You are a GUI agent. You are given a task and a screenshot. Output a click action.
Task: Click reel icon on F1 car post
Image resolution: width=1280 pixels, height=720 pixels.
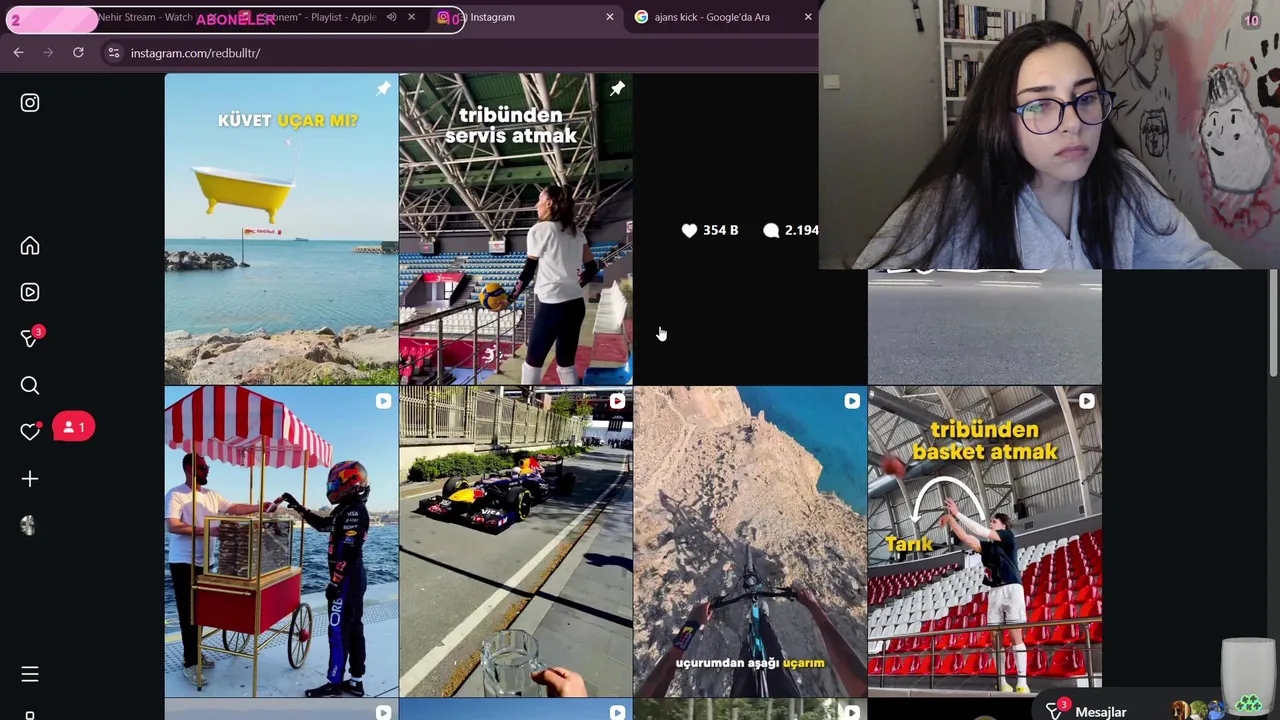pos(617,402)
